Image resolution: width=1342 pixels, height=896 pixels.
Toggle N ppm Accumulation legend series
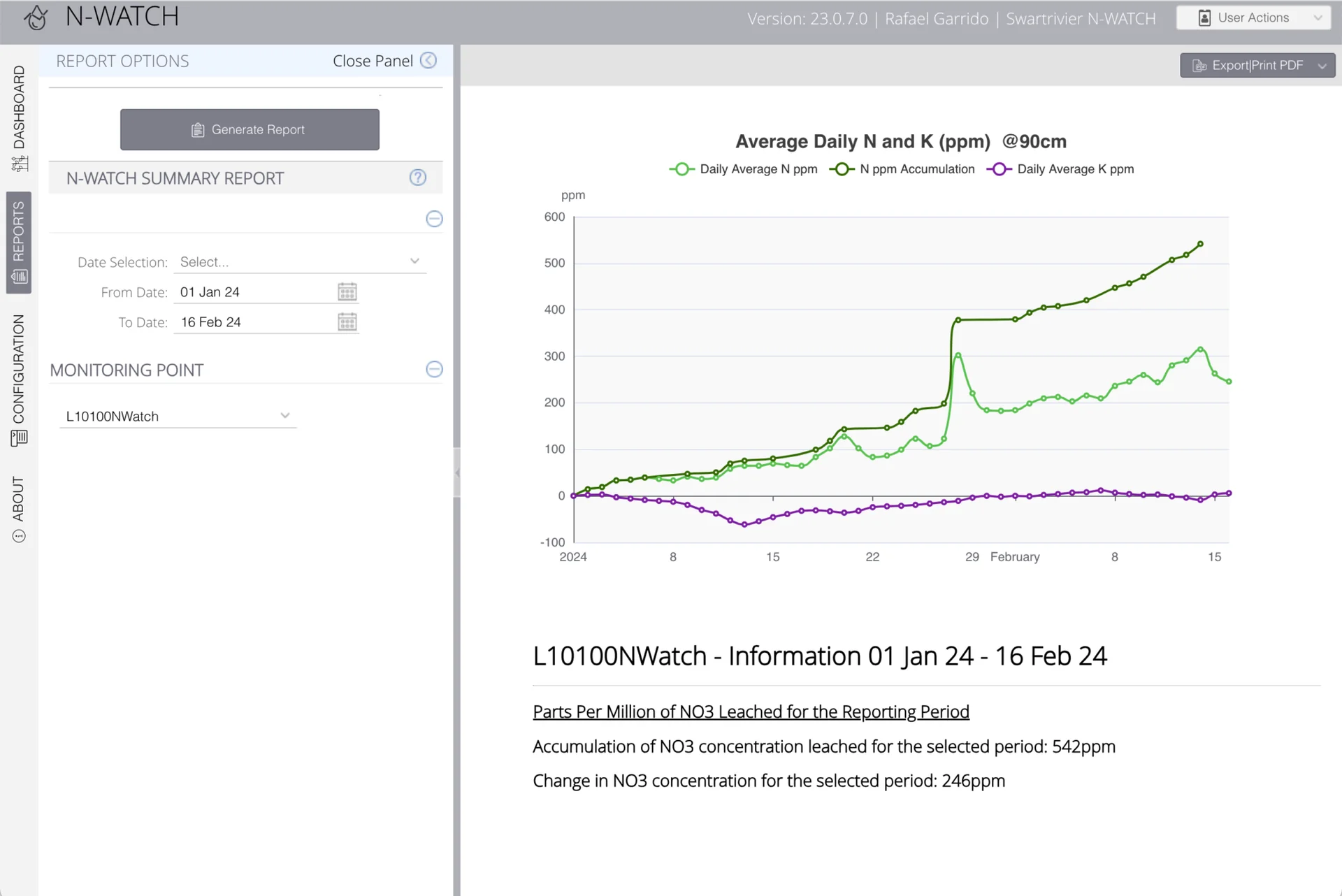click(902, 169)
